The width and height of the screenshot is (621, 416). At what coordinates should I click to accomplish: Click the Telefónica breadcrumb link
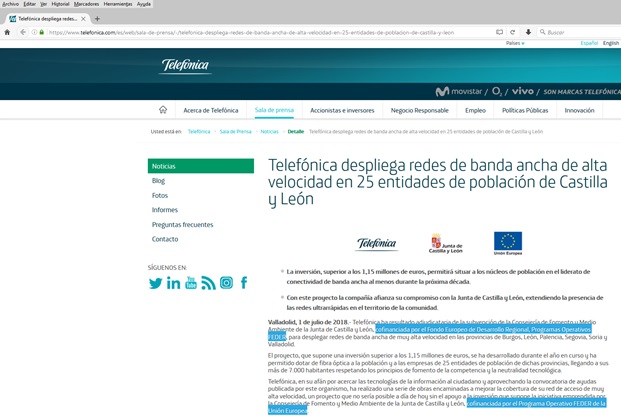coord(199,132)
